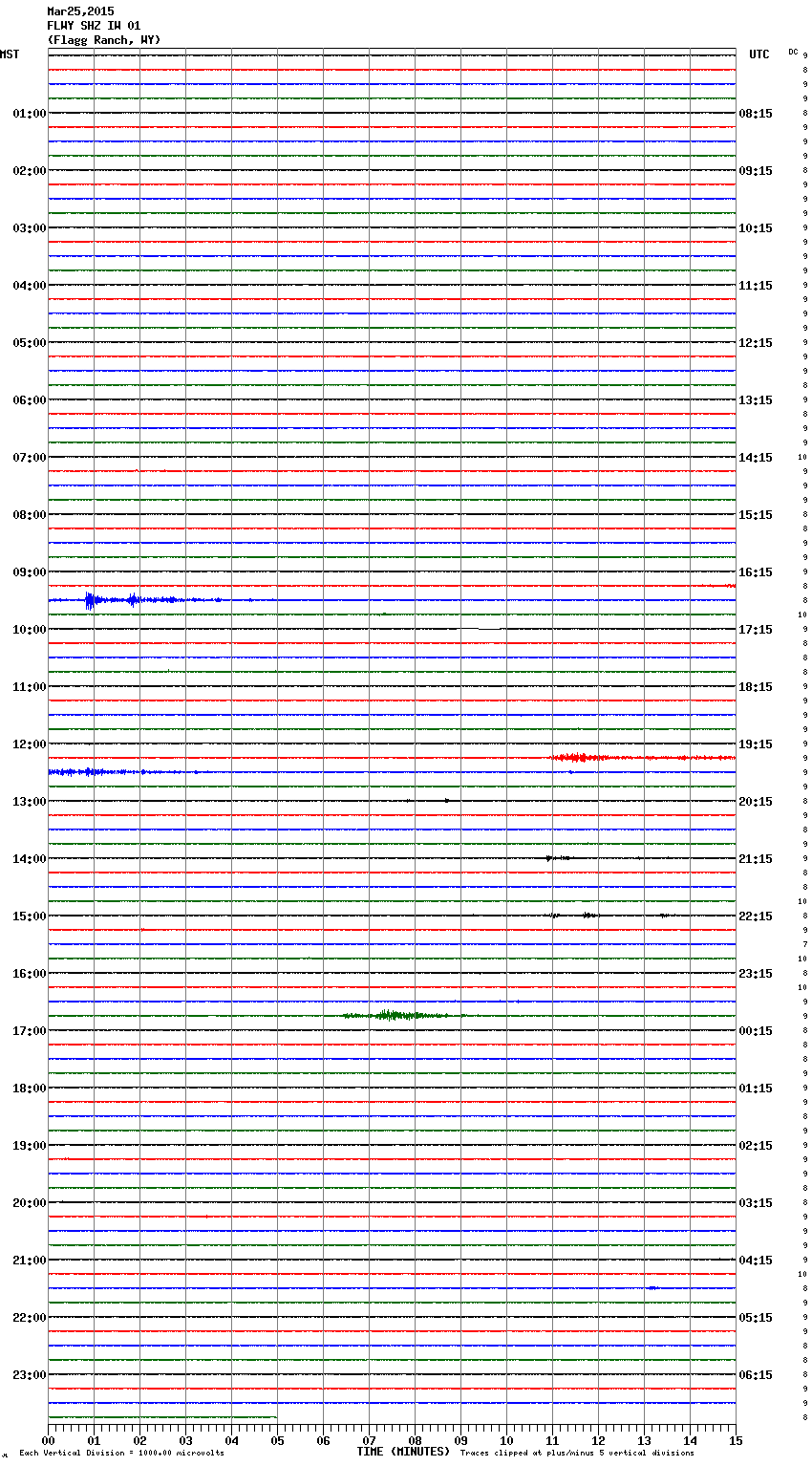
Task: Click the gap in the 10:00 black trace
Action: point(489,629)
